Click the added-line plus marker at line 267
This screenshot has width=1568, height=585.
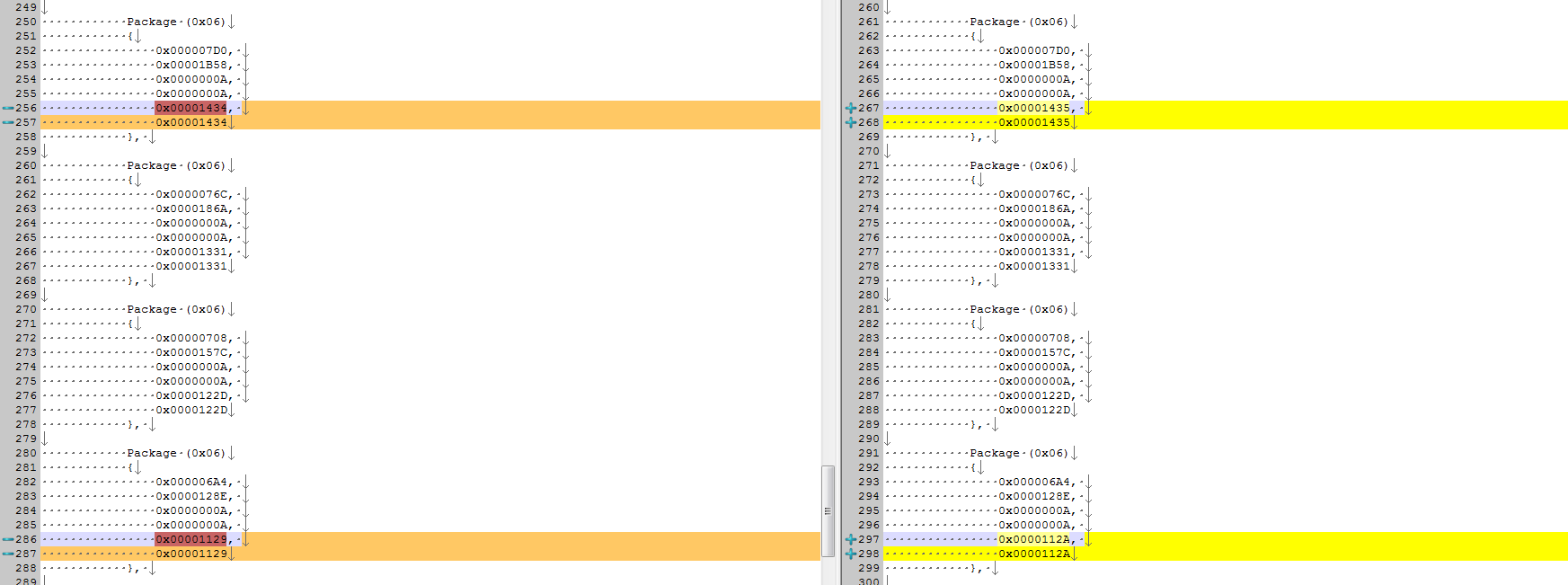[x=851, y=108]
